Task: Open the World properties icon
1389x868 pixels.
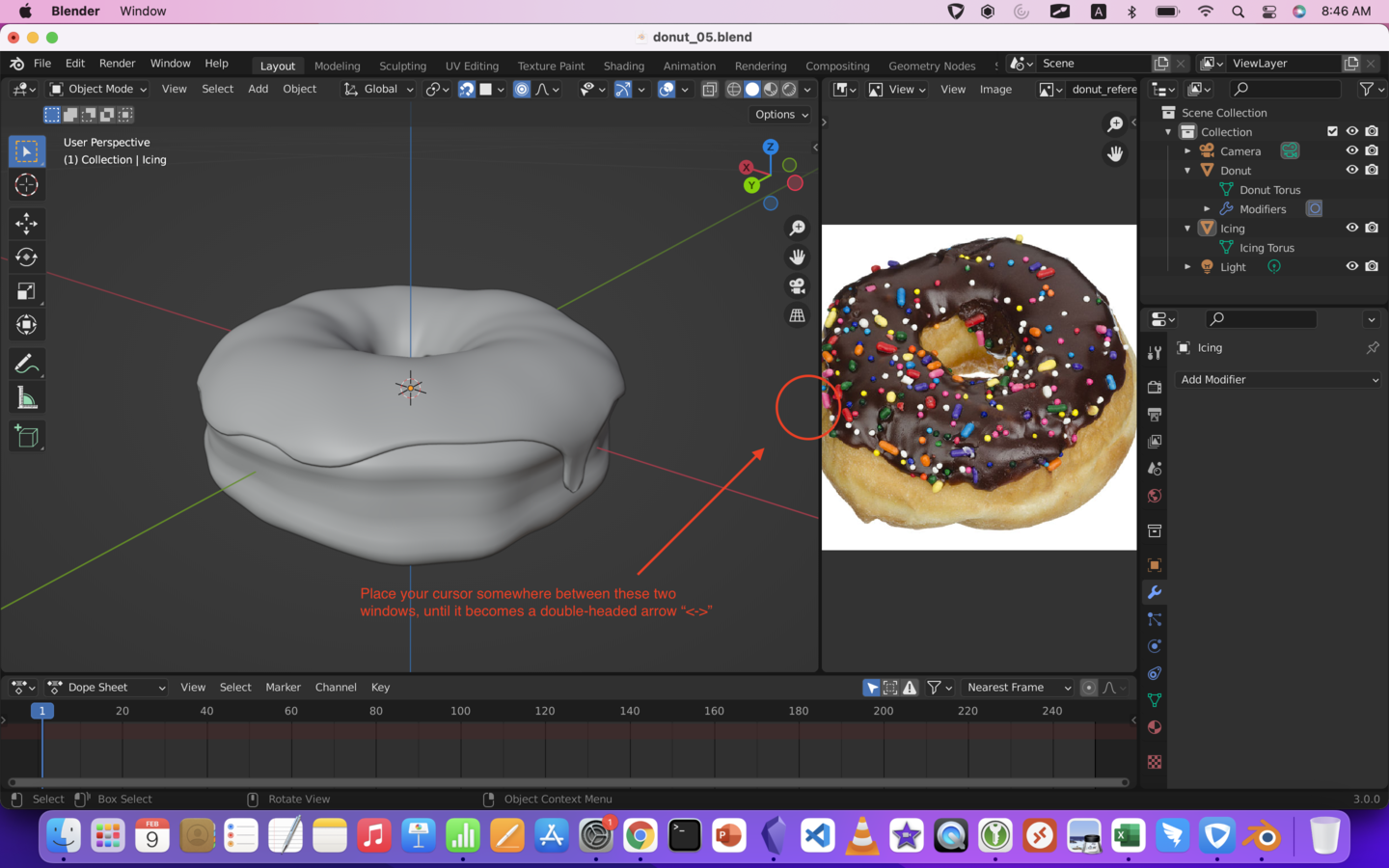Action: tap(1155, 495)
